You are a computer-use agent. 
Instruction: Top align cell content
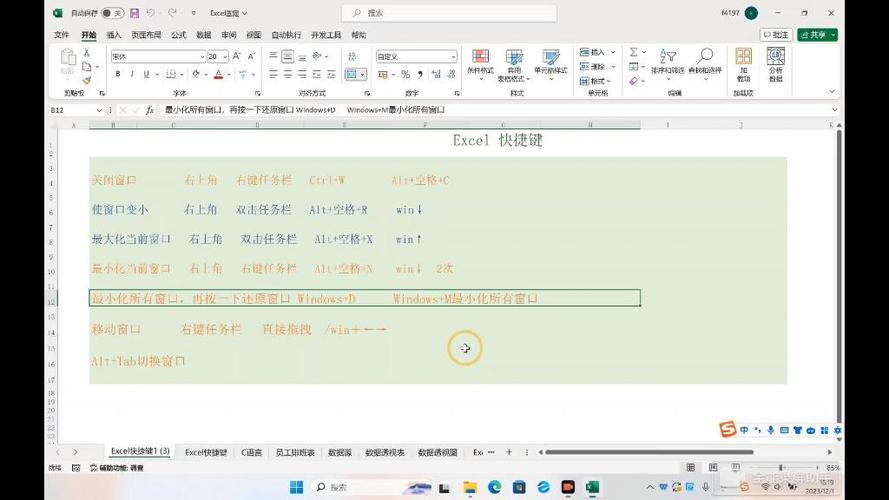tap(273, 56)
